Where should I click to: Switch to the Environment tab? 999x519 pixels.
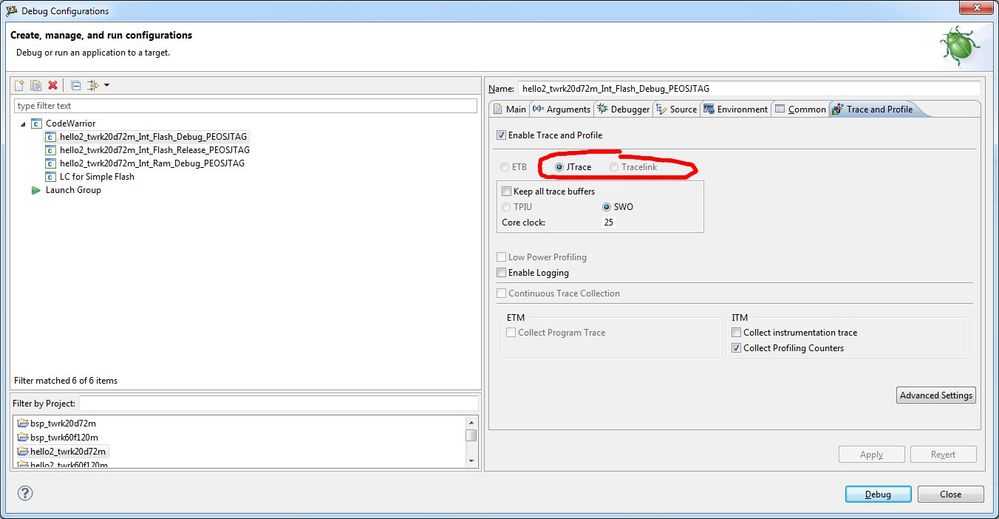[736, 110]
